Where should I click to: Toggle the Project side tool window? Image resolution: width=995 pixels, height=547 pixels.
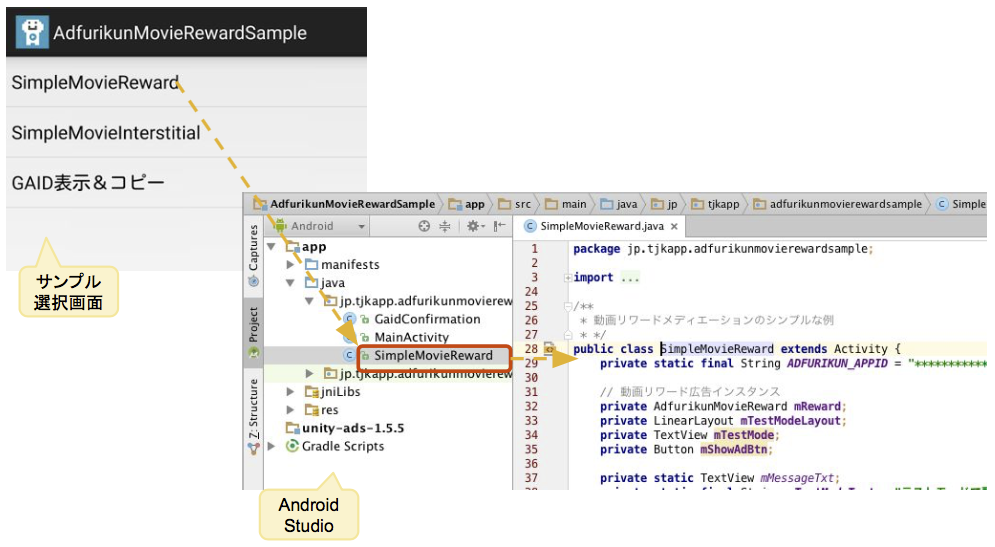point(253,331)
